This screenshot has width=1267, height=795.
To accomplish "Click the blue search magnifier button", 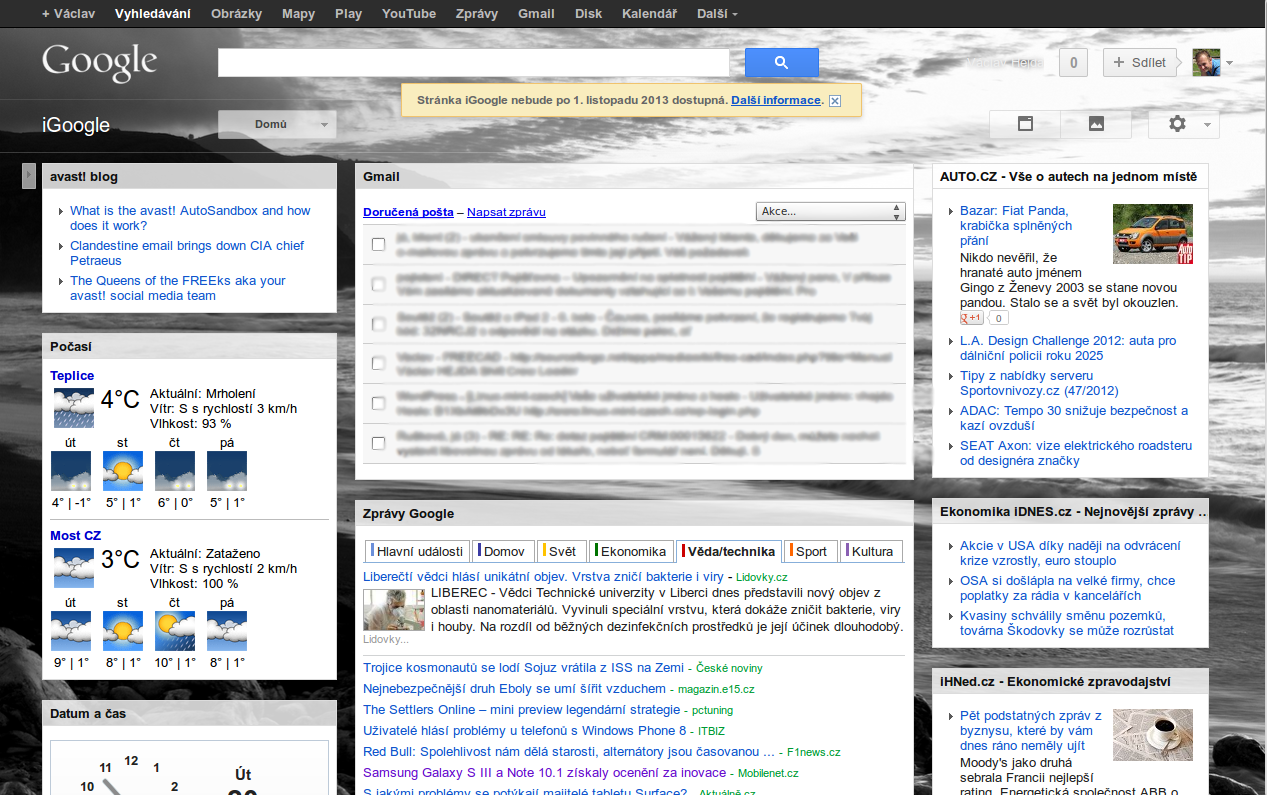I will pos(781,63).
